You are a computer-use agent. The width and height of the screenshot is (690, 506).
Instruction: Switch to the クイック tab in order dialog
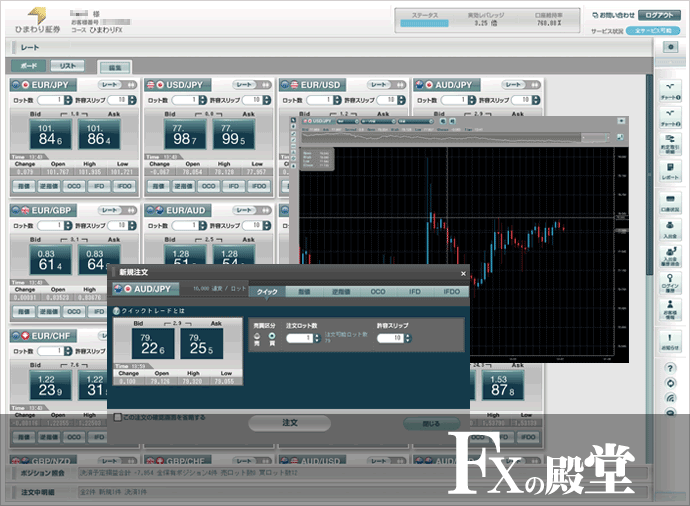(267, 292)
